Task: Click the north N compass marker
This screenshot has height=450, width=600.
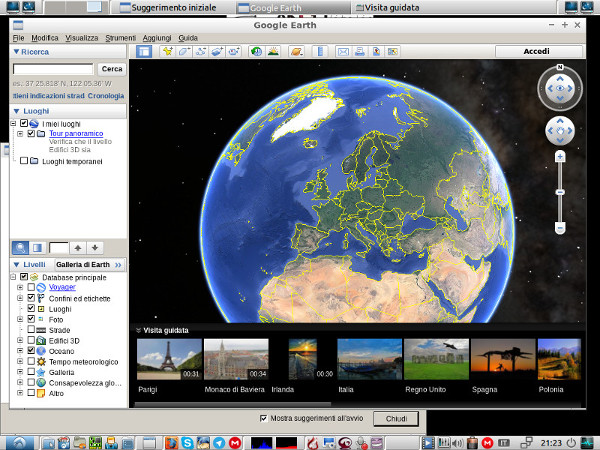Action: coord(560,67)
